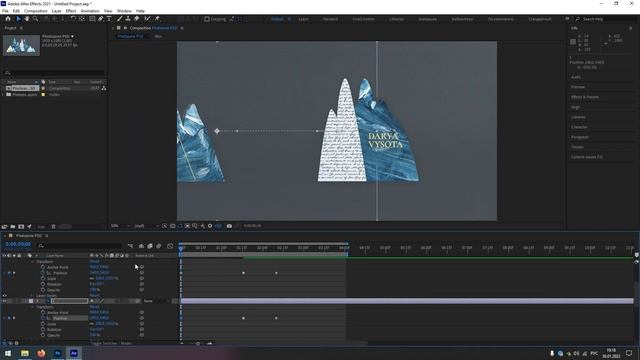640x360 pixels.
Task: Switch to the Small Screen workspace
Action: [x=363, y=19]
